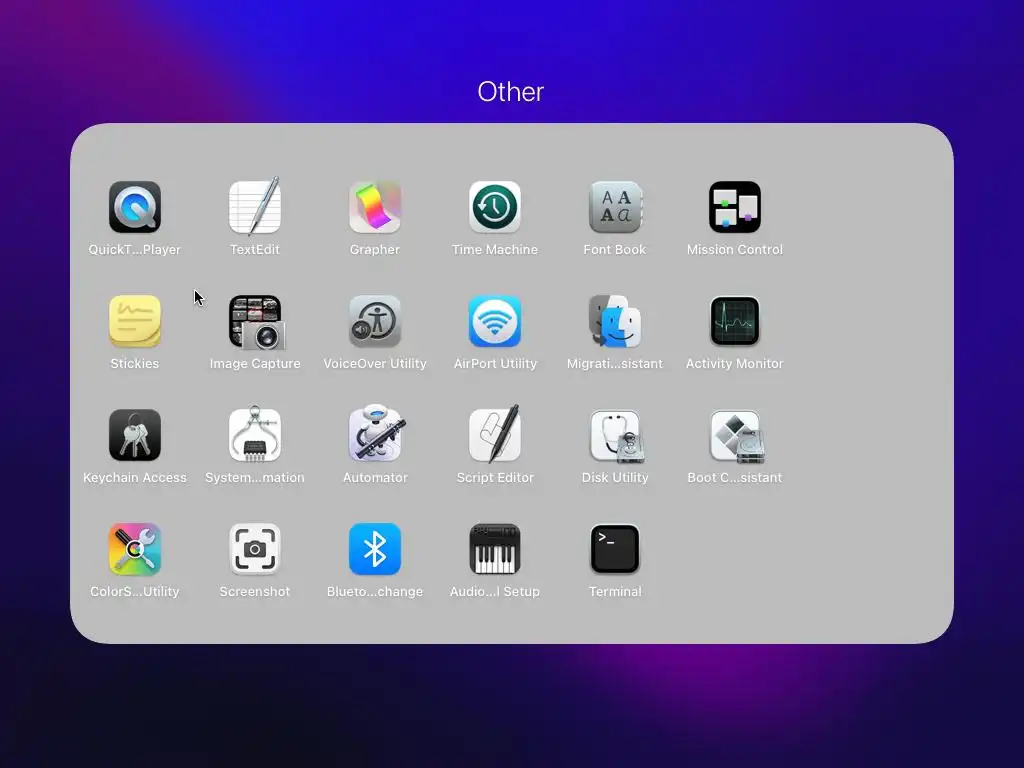Launch Activity Monitor icon
This screenshot has height=768, width=1024.
pos(735,321)
